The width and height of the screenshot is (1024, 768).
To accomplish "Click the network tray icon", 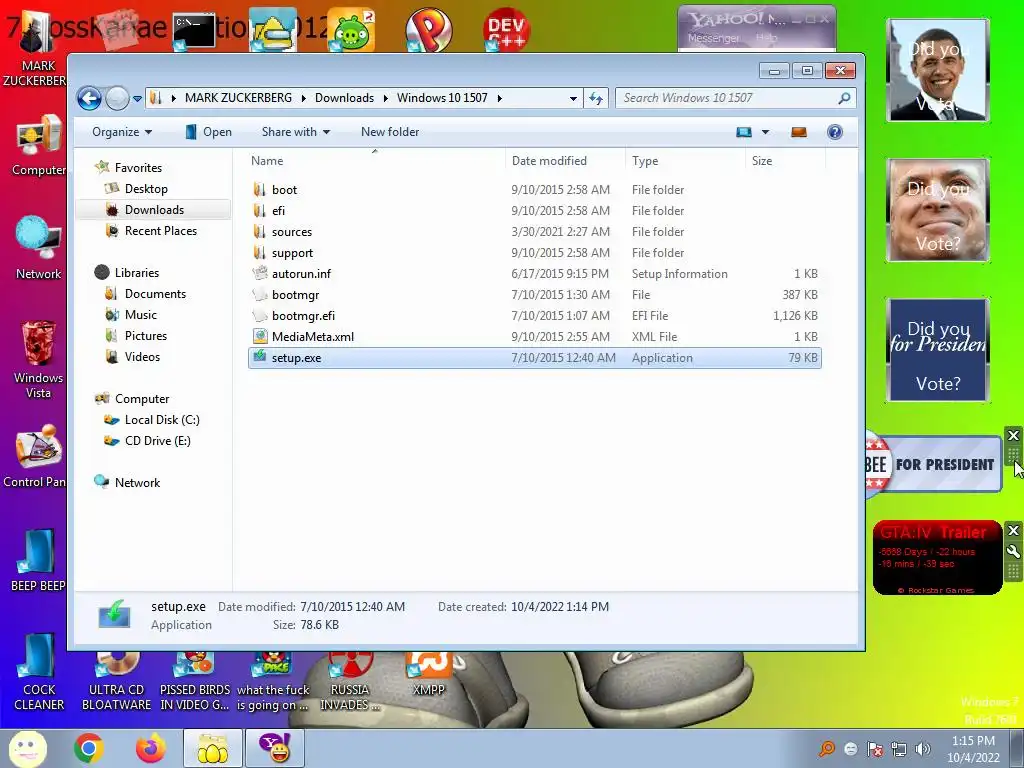I will coord(899,749).
